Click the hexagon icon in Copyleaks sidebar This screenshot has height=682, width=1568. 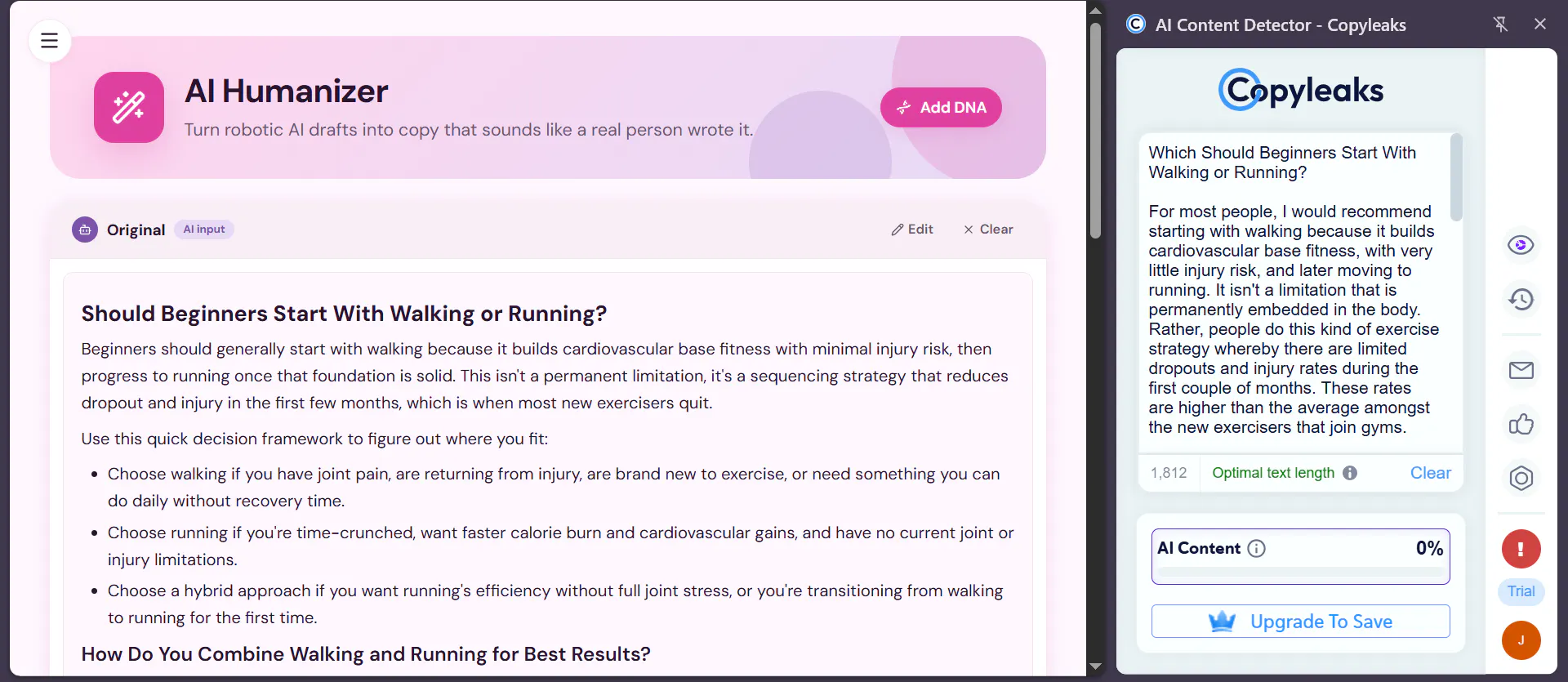tap(1521, 478)
